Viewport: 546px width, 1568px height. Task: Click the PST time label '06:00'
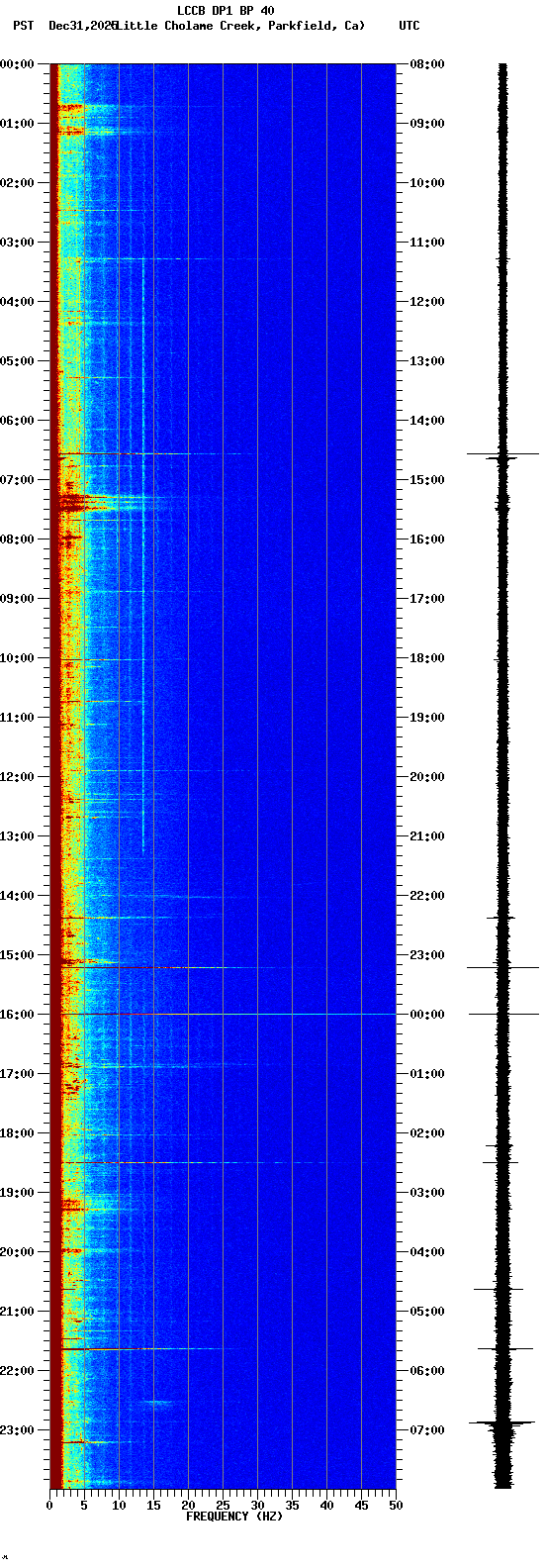tap(17, 421)
